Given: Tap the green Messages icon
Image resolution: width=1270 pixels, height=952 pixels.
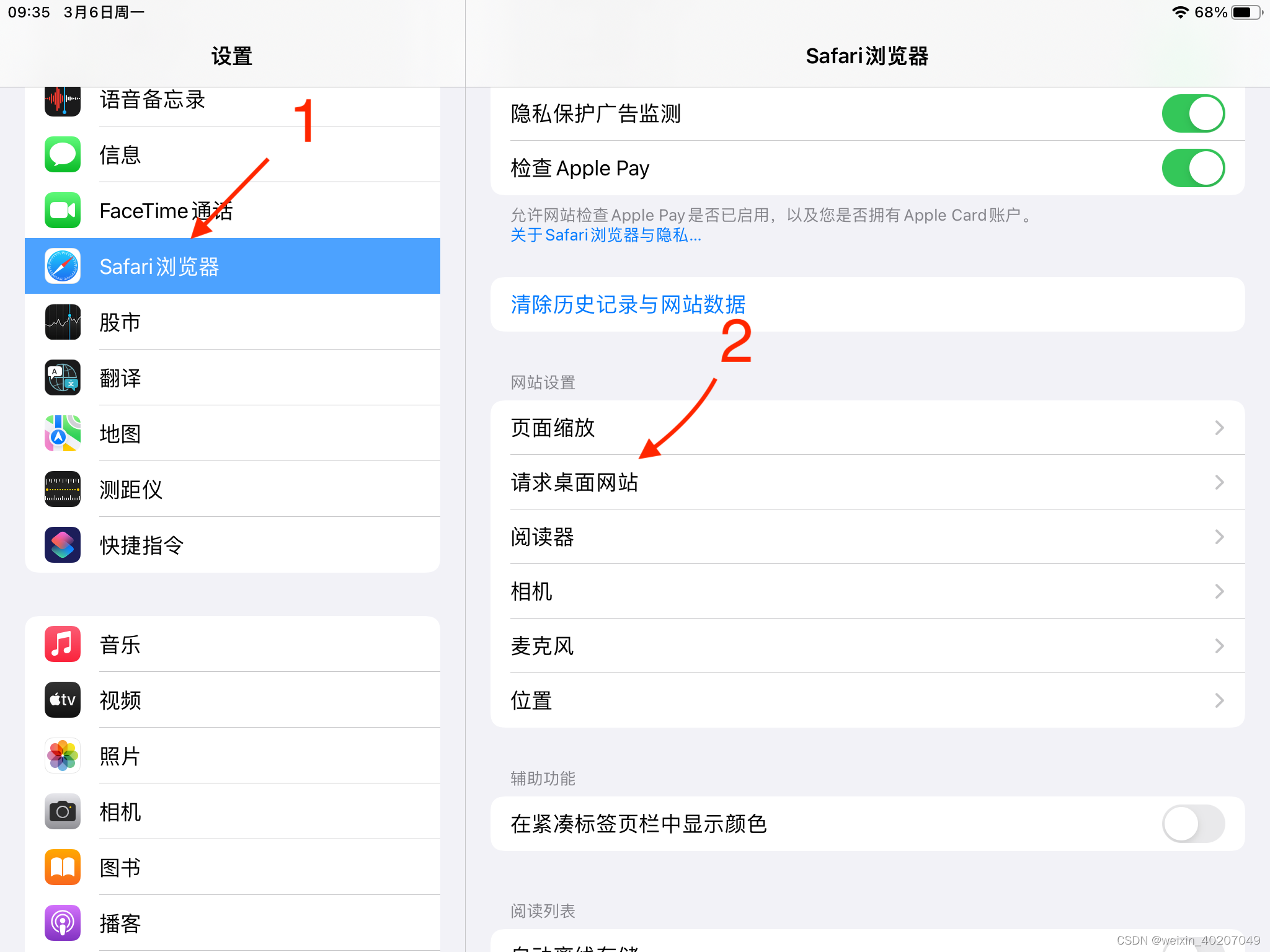Looking at the screenshot, I should coord(63,154).
